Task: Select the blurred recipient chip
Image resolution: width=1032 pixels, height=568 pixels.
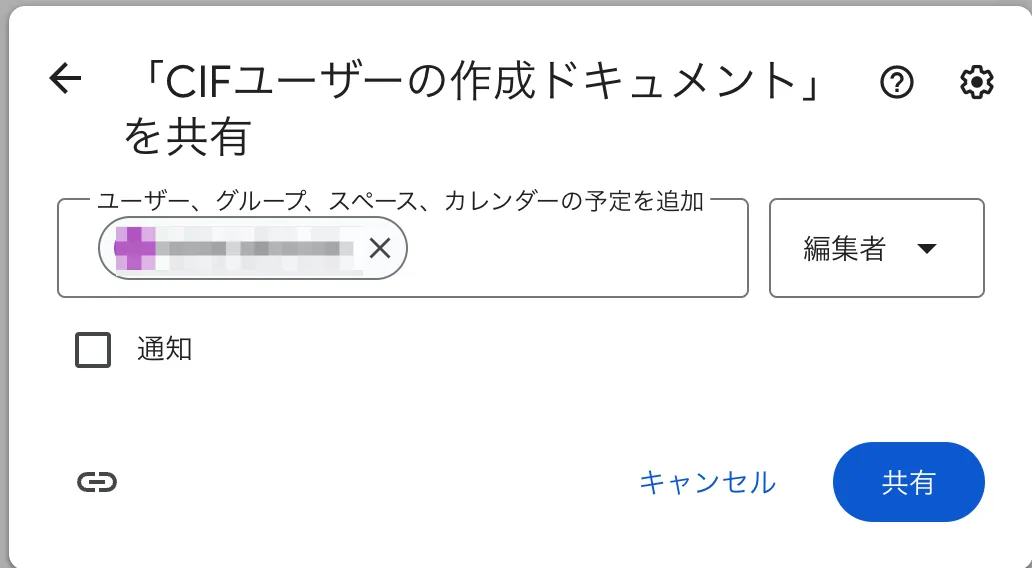Action: click(x=250, y=248)
